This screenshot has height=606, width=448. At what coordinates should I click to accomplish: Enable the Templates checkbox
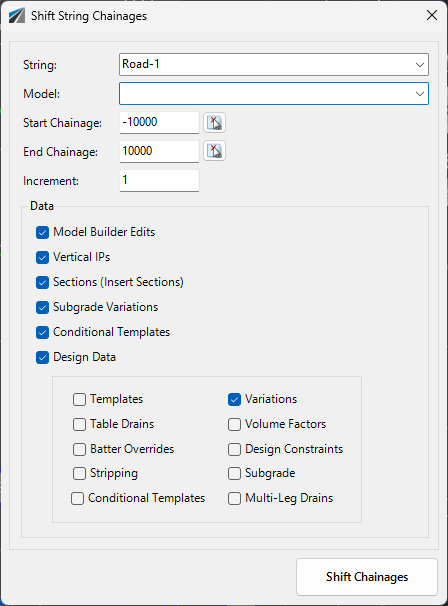79,399
